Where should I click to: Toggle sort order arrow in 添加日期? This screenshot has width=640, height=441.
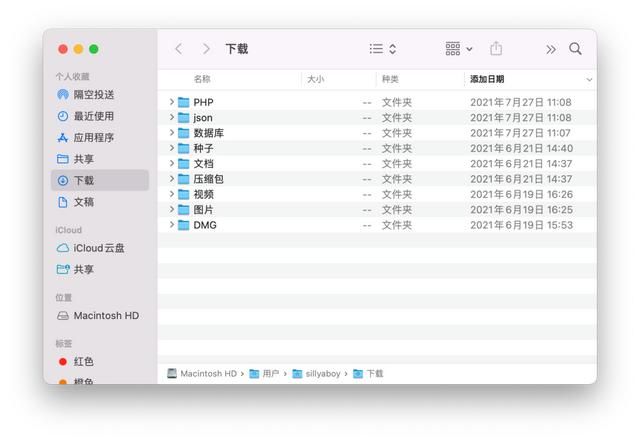[x=589, y=80]
